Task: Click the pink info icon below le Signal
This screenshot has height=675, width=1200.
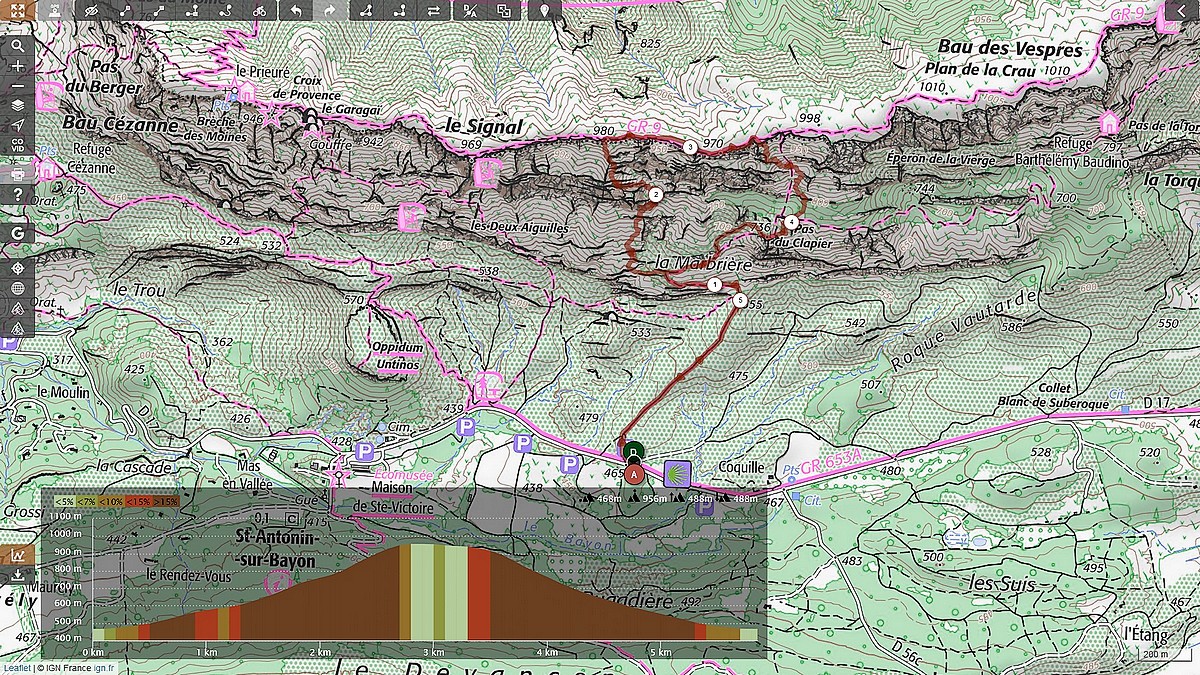Action: point(487,171)
